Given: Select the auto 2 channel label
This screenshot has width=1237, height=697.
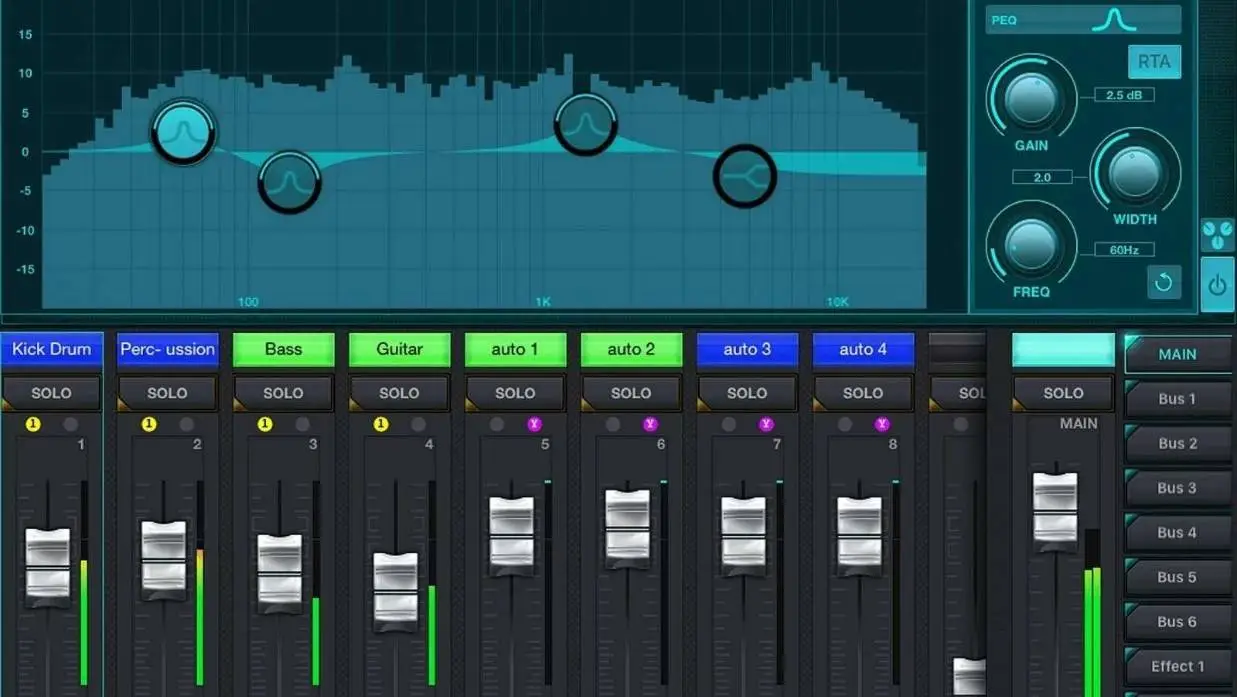Looking at the screenshot, I should (631, 349).
